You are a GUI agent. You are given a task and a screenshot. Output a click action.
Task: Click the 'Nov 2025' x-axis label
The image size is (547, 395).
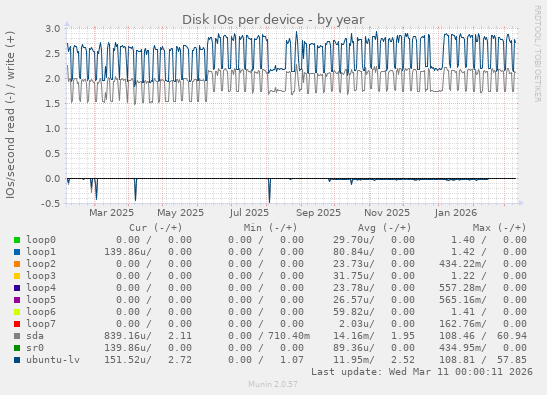387,213
